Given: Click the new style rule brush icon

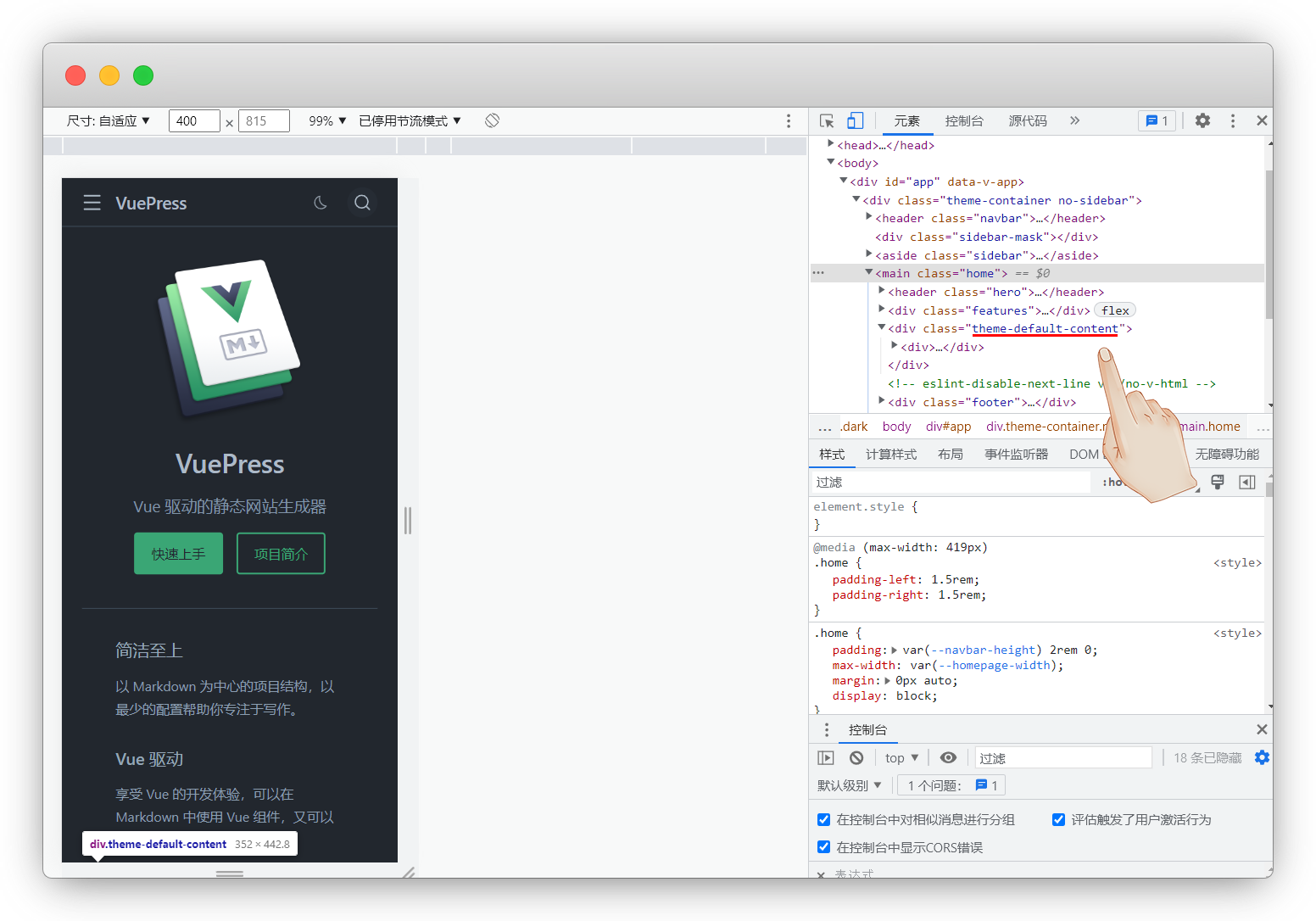Looking at the screenshot, I should point(1218,482).
